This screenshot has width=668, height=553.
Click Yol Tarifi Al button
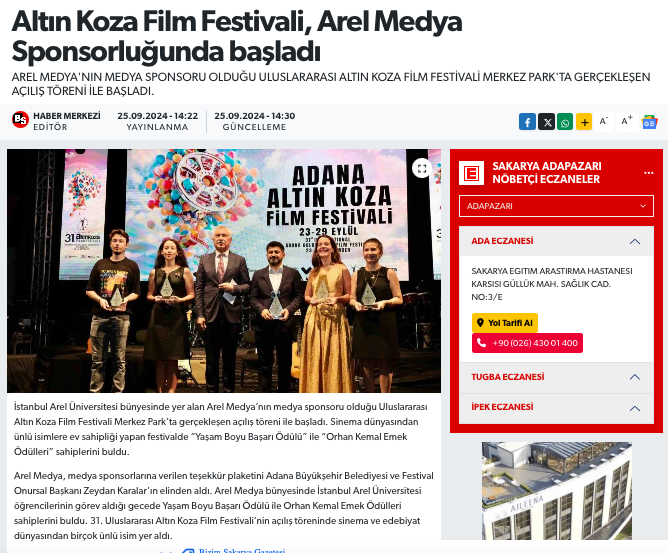505,323
